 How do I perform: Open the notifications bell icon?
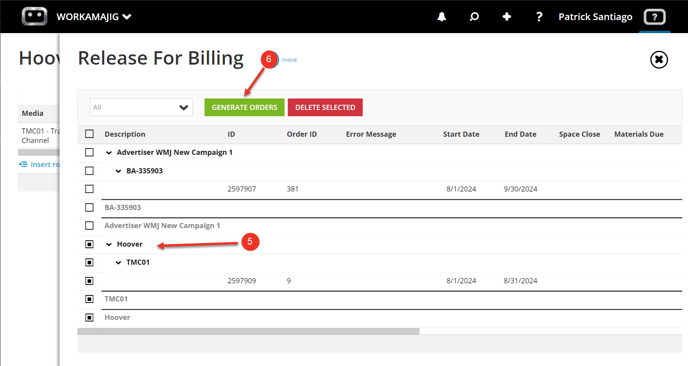441,17
